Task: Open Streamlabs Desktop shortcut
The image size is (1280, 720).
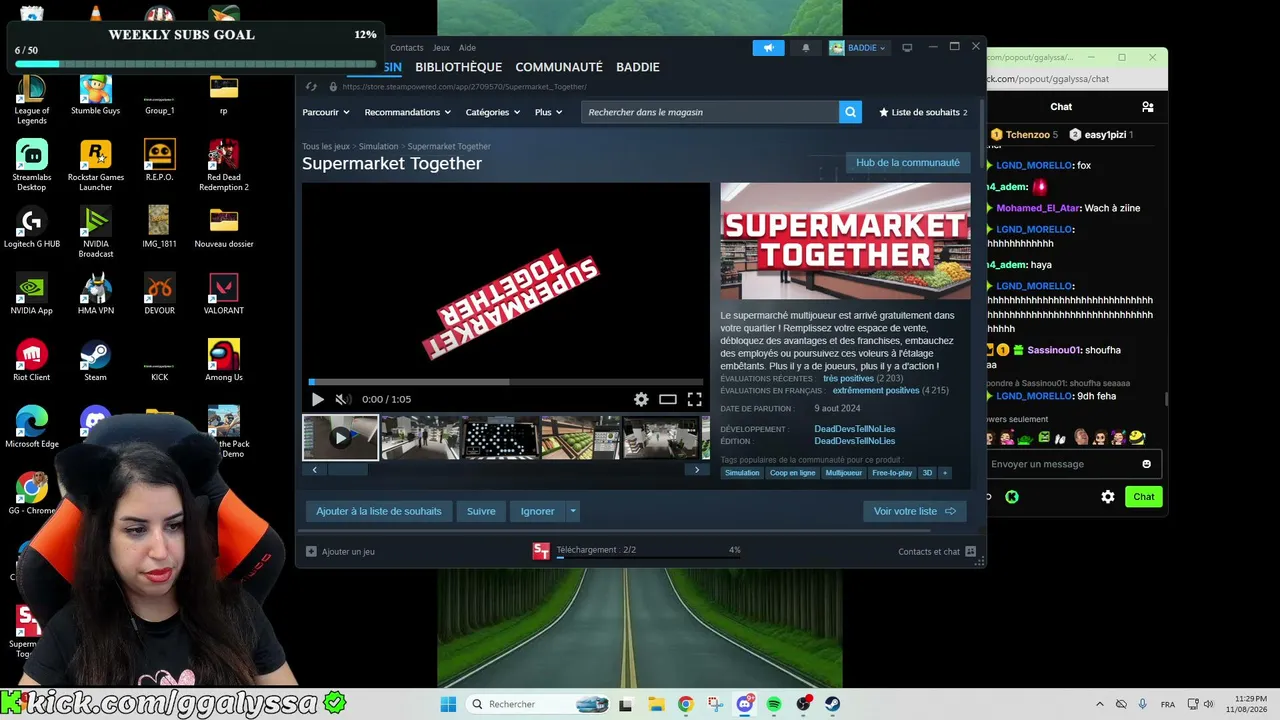Action: (x=32, y=166)
